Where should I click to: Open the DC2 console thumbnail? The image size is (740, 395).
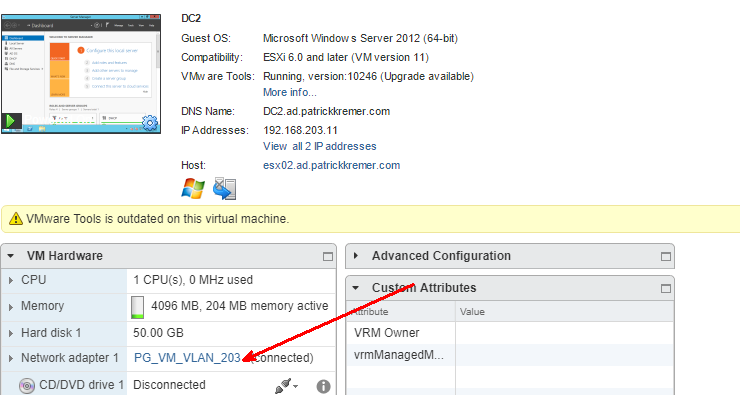coord(81,74)
